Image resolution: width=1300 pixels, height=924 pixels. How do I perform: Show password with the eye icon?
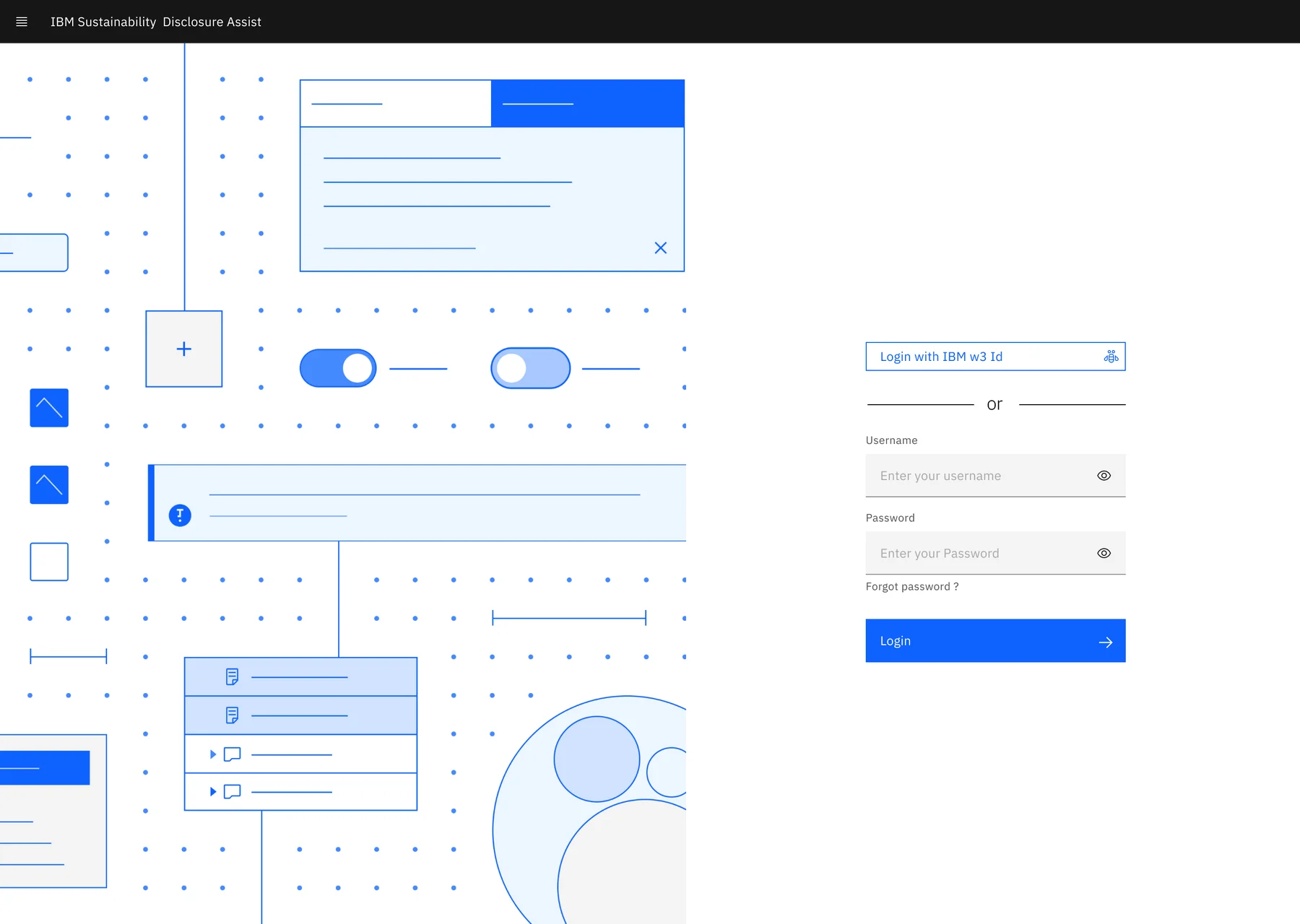pos(1104,553)
